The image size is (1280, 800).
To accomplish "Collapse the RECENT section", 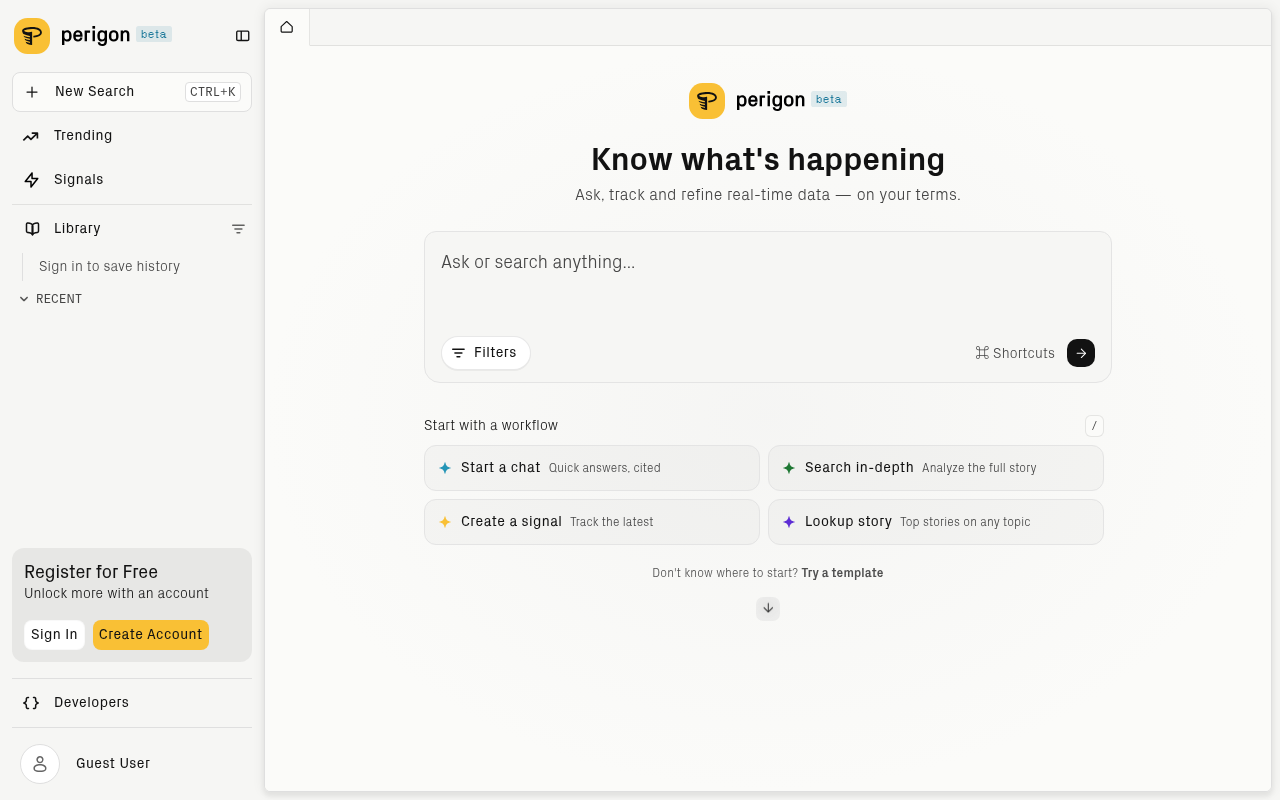I will pos(24,298).
